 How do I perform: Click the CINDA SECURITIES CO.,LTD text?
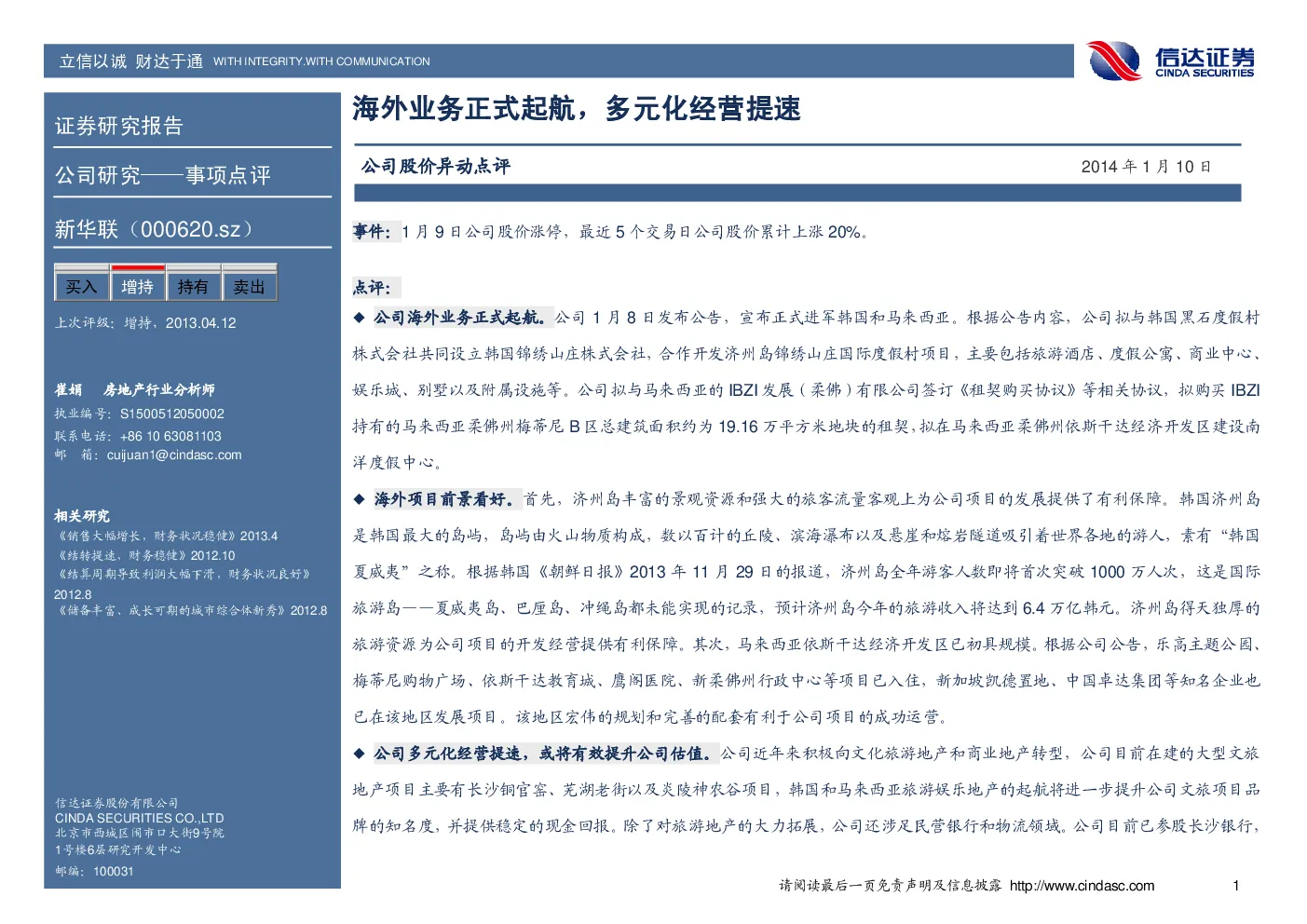[140, 818]
